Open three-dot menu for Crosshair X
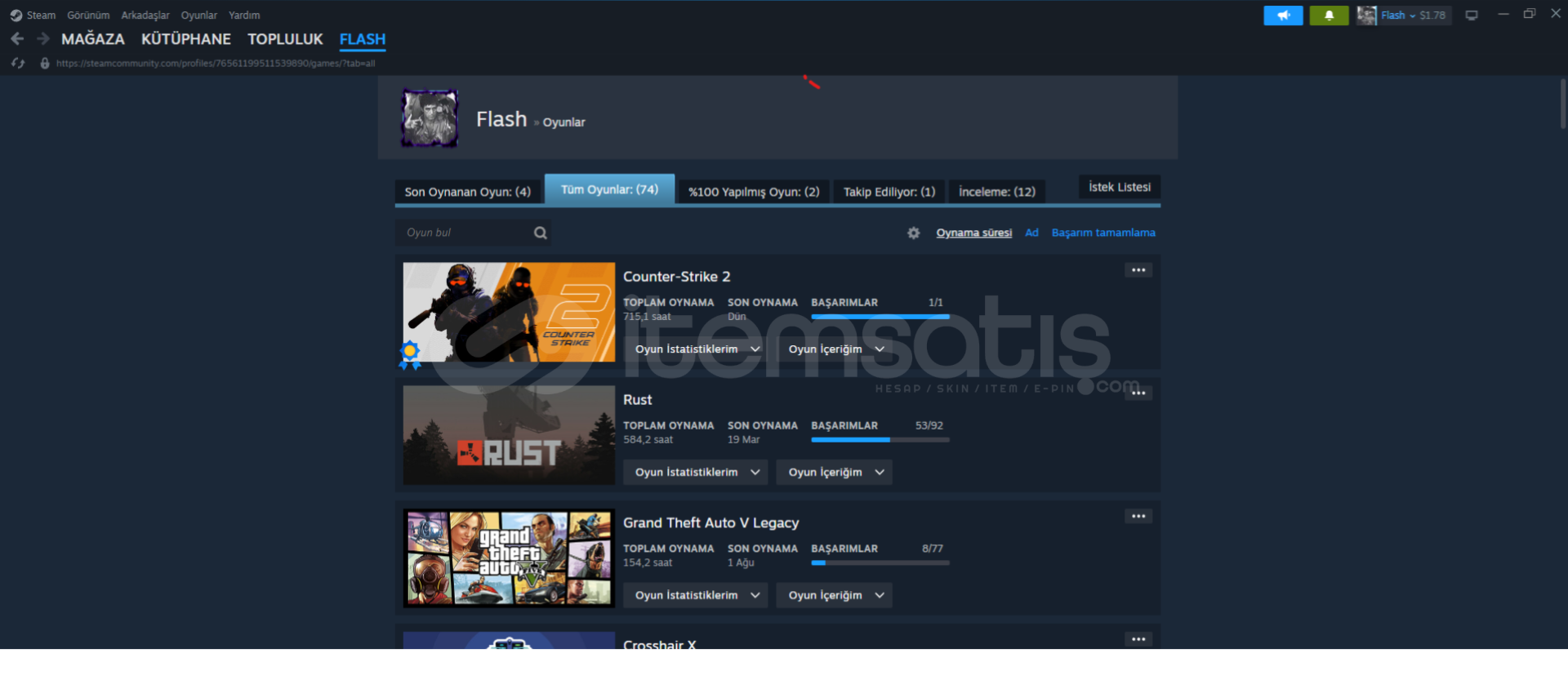Image resolution: width=1568 pixels, height=689 pixels. click(x=1138, y=639)
